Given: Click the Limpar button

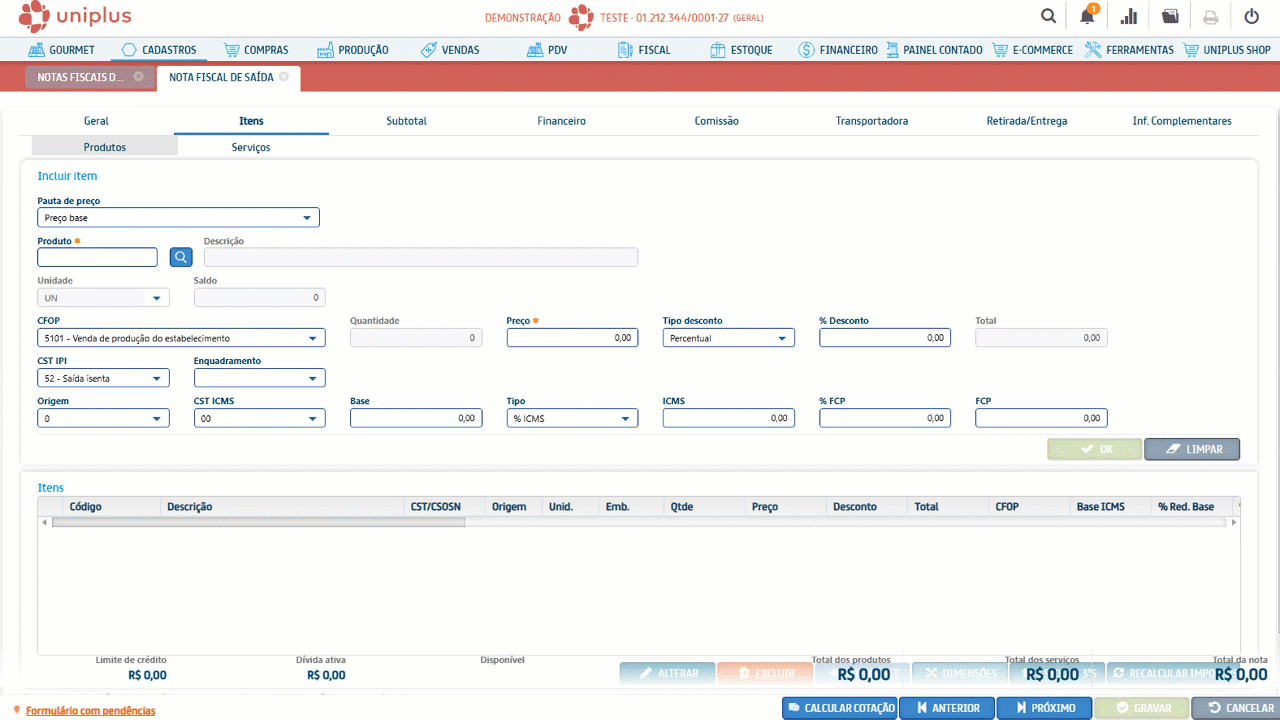Looking at the screenshot, I should coord(1192,449).
